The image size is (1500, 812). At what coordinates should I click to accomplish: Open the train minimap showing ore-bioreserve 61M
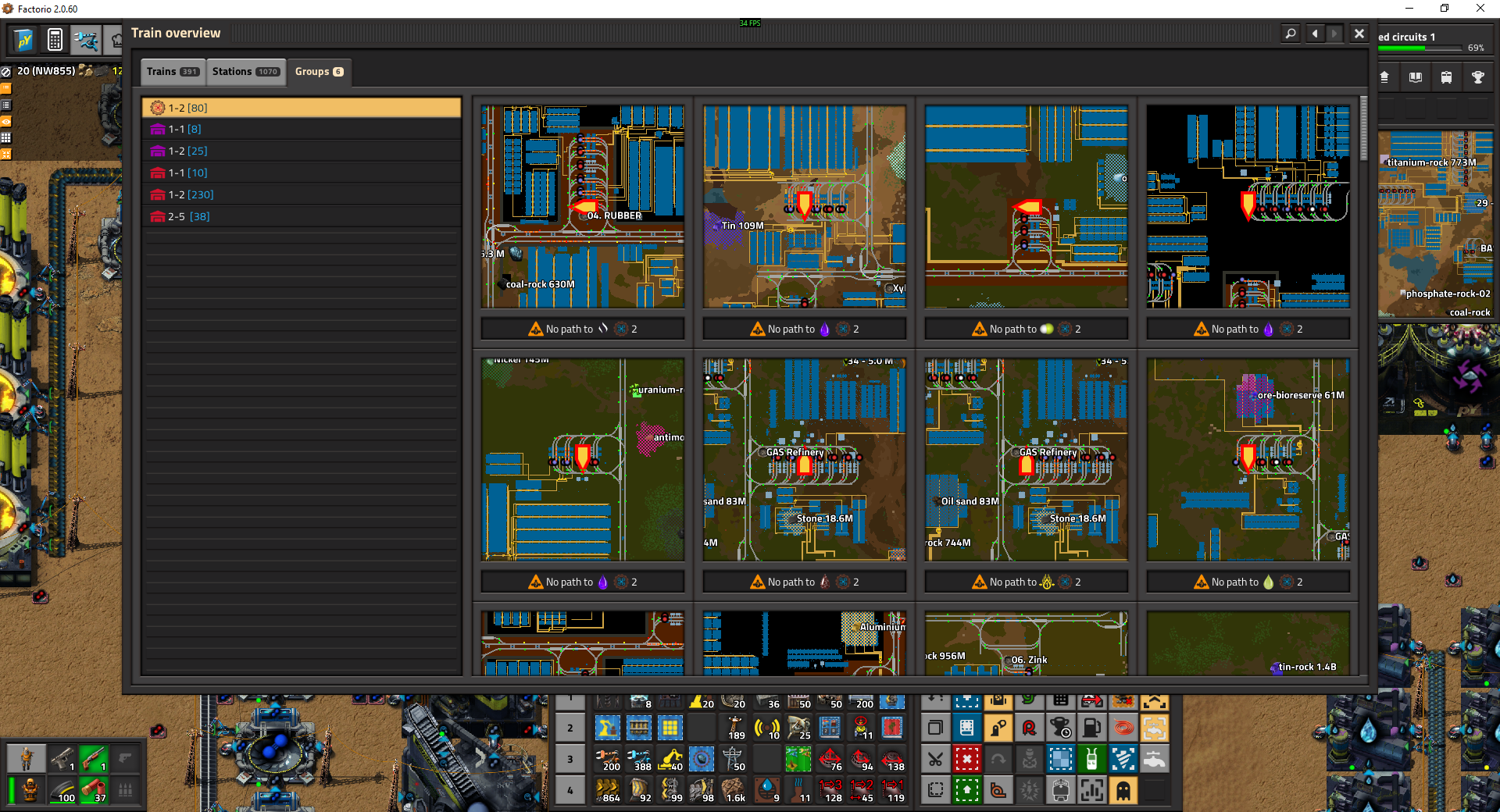pyautogui.click(x=1248, y=460)
